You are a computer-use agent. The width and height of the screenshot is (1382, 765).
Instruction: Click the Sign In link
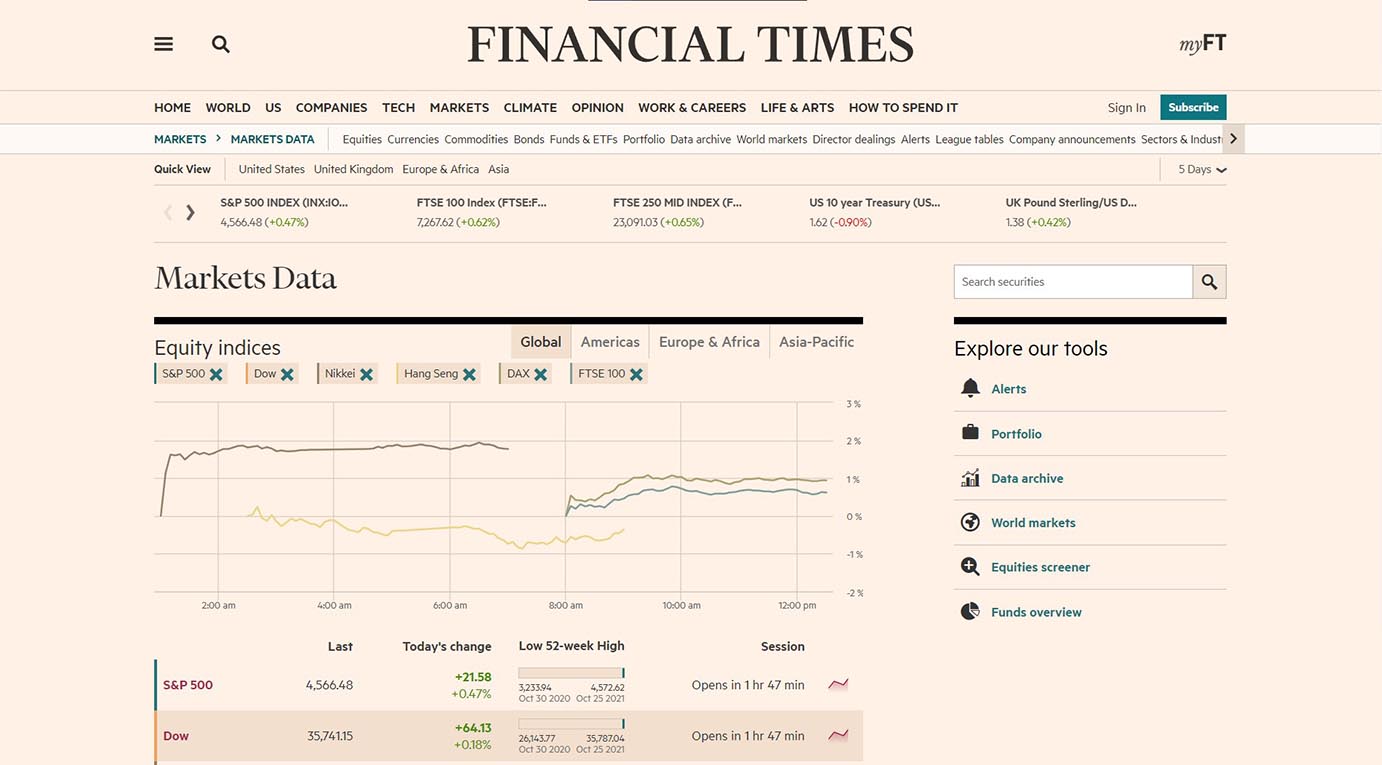[1126, 108]
